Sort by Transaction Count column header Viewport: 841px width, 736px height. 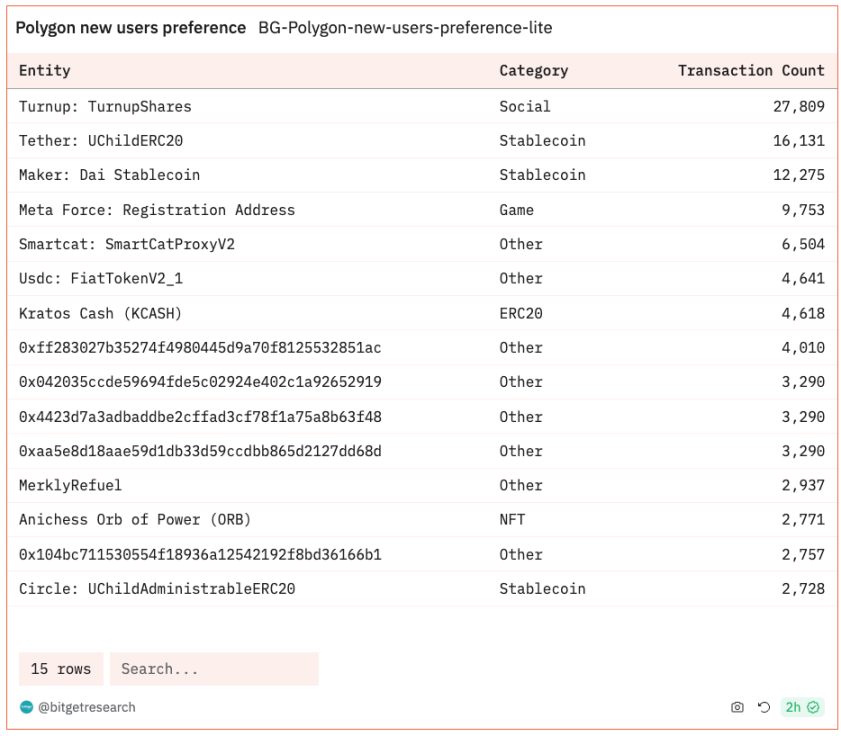[750, 71]
